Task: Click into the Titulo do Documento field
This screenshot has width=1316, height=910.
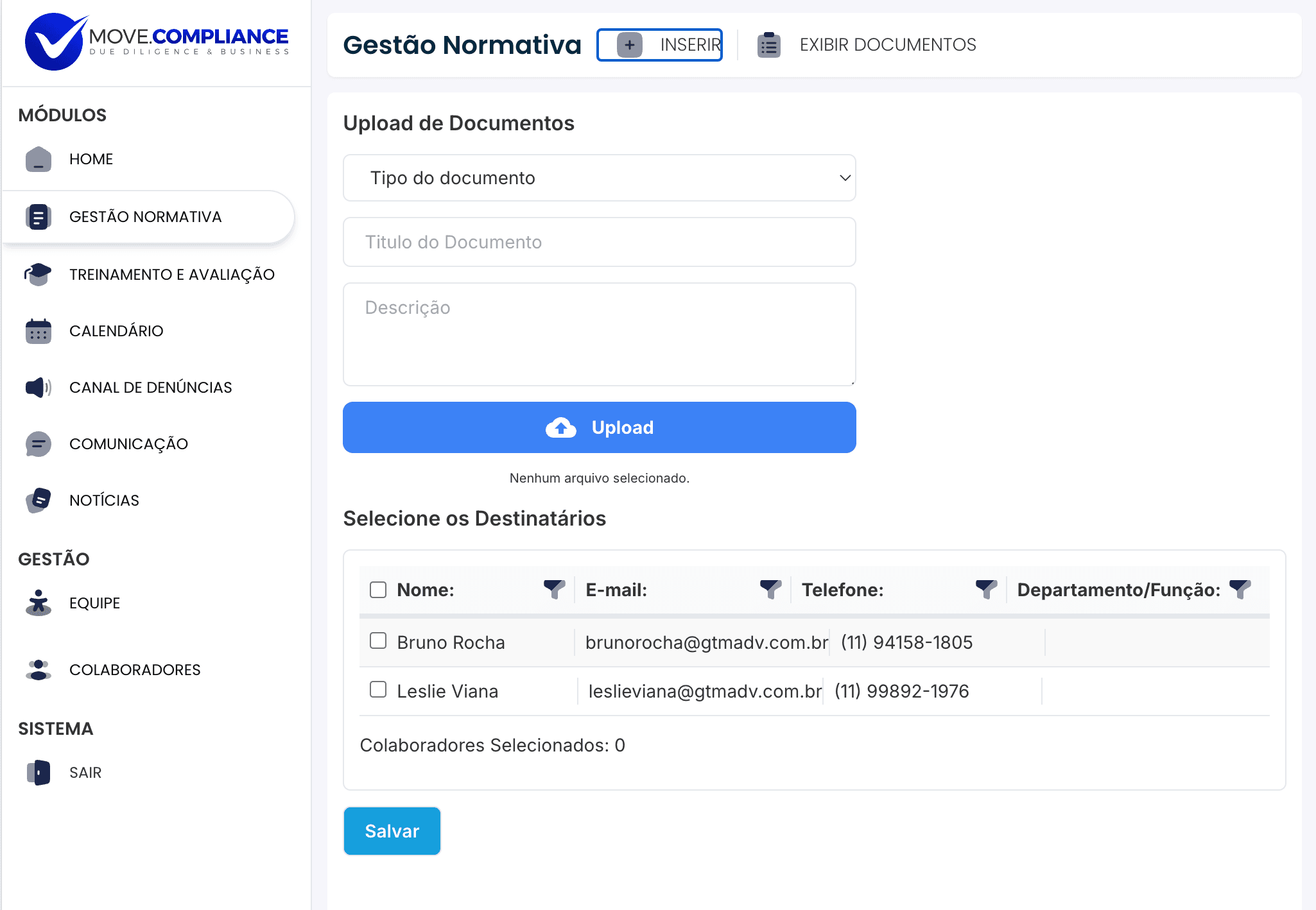Action: click(599, 242)
